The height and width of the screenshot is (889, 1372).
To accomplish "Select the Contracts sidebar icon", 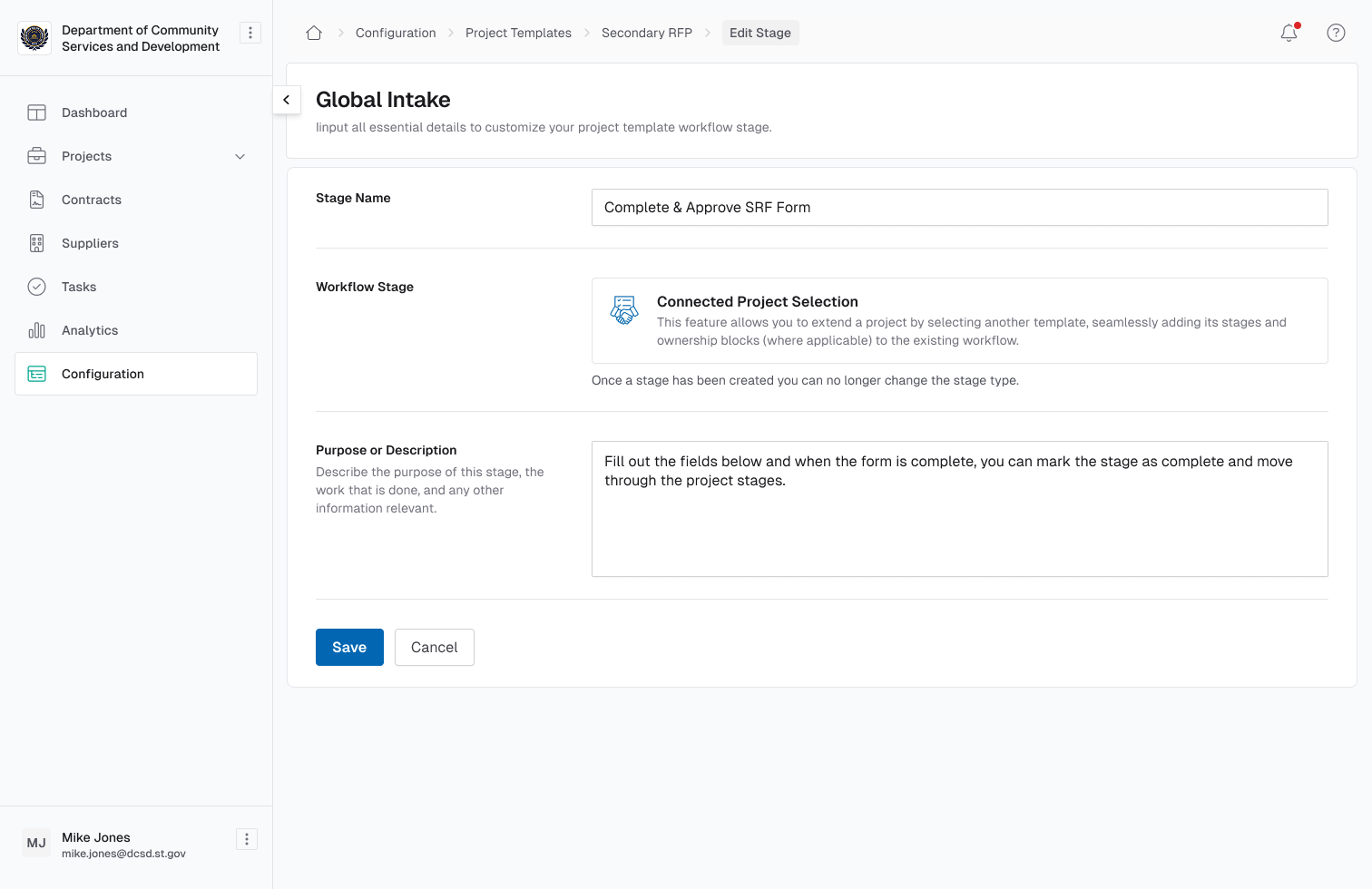I will (36, 200).
